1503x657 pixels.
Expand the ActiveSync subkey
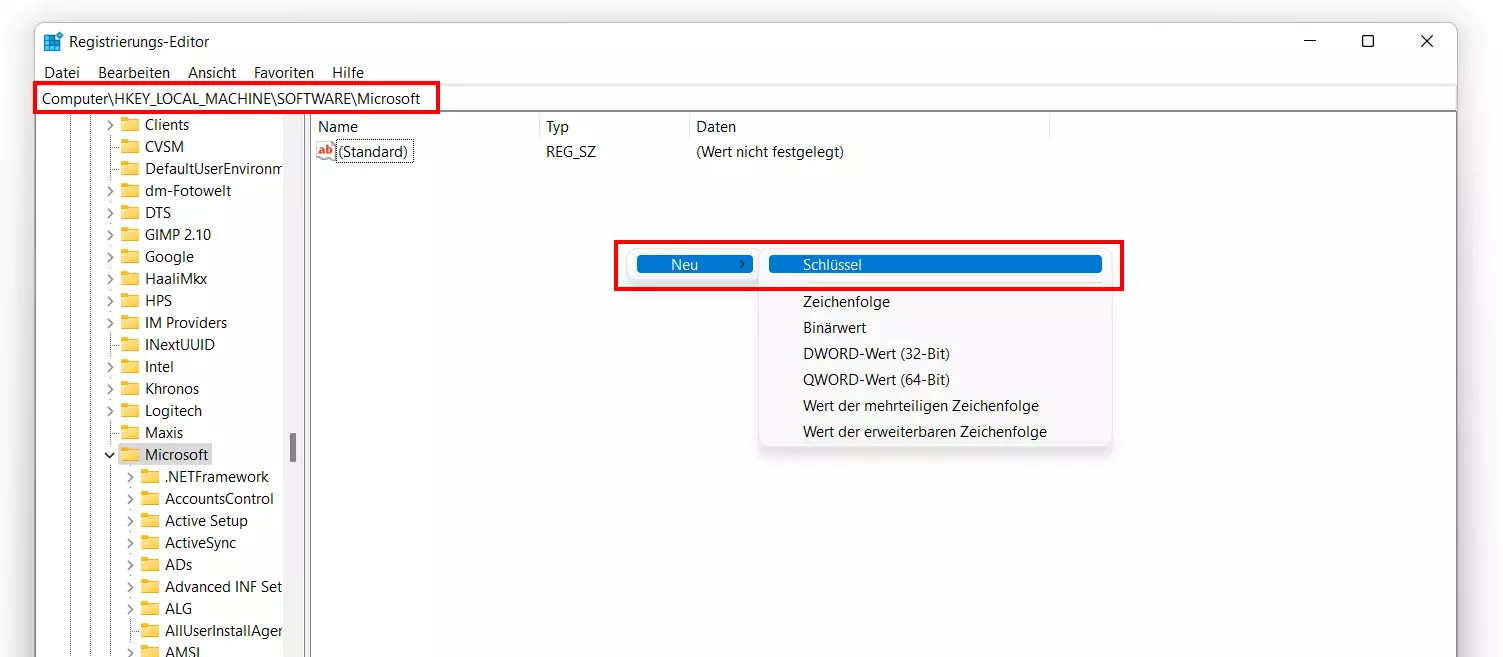pyautogui.click(x=130, y=543)
